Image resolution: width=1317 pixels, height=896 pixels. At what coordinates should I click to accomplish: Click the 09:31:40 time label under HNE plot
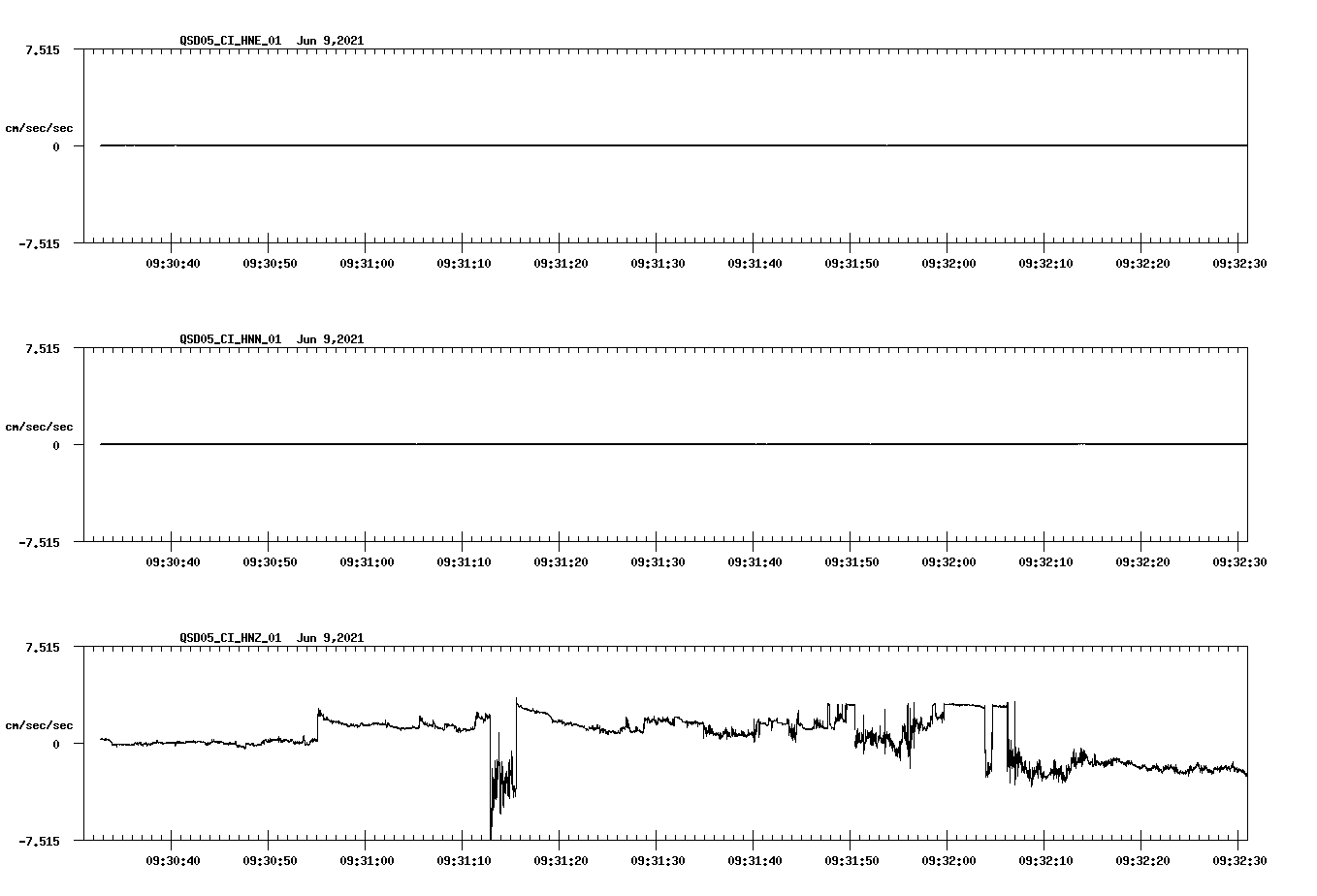point(755,263)
